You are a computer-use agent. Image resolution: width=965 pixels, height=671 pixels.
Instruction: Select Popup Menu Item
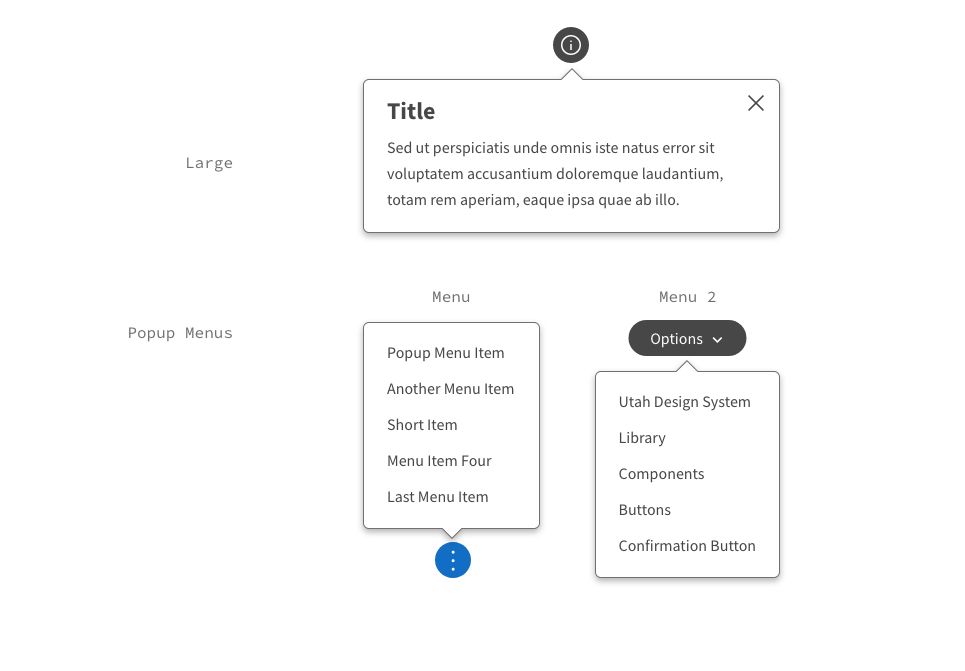click(445, 353)
